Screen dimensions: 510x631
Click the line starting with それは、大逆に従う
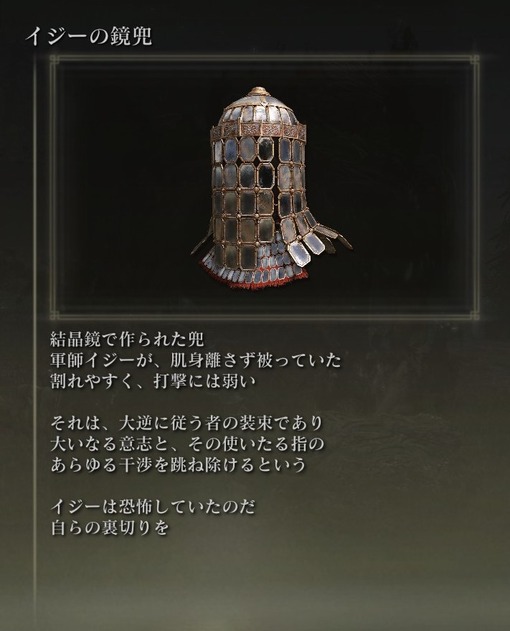(187, 423)
